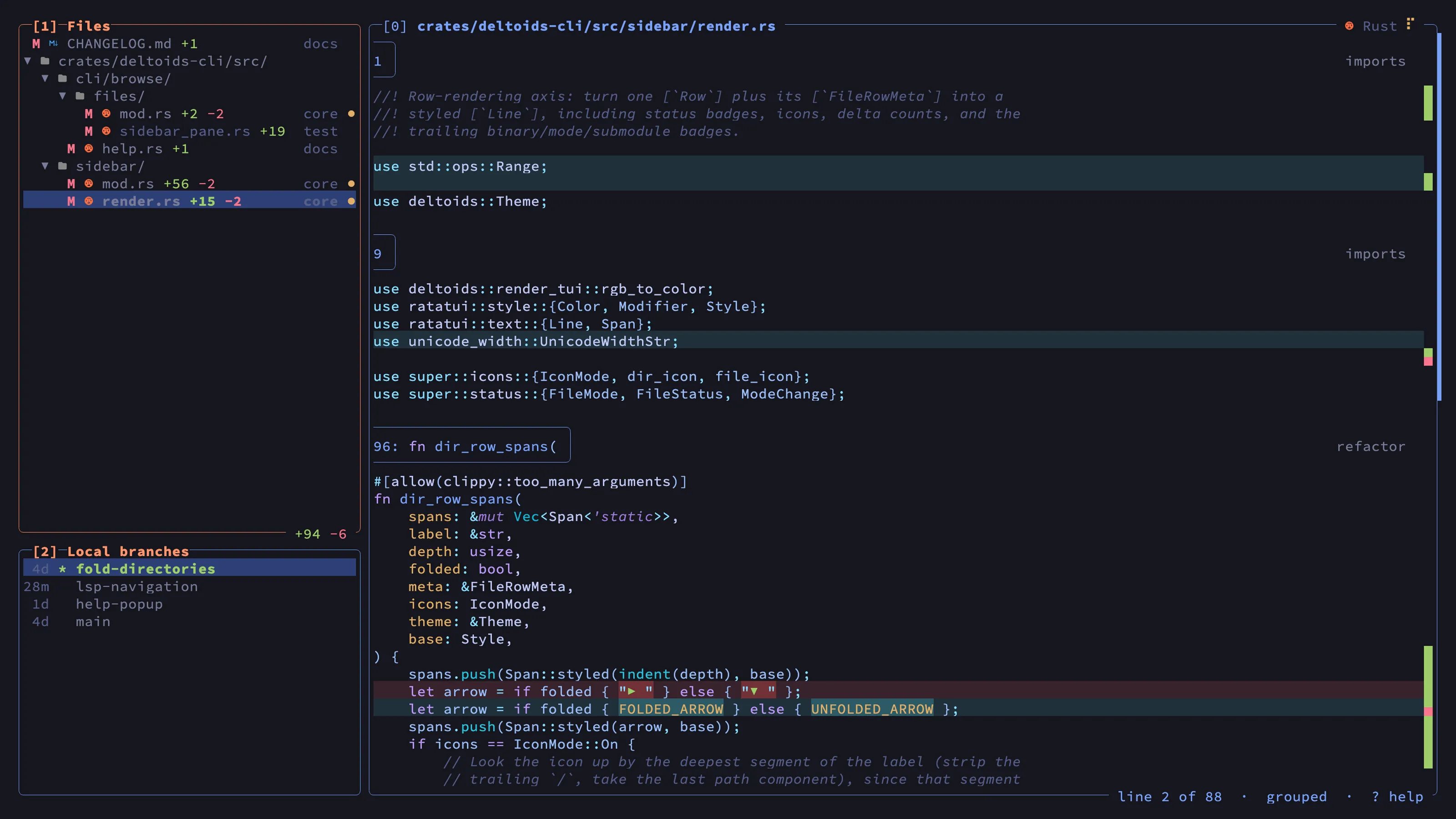
Task: Click the folder icon next to cli/browse/
Action: (63, 79)
